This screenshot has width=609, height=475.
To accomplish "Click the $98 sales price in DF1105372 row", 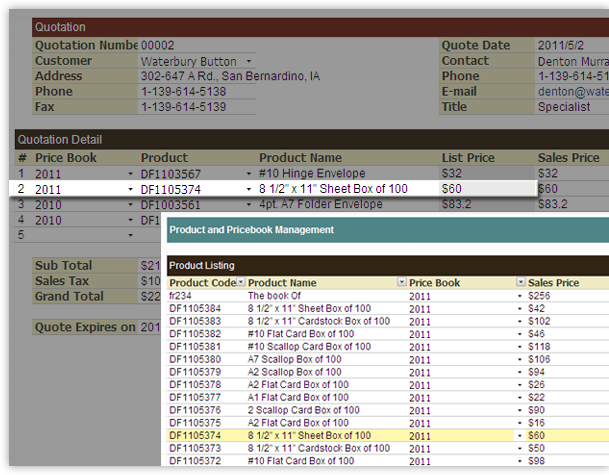I will pyautogui.click(x=536, y=461).
